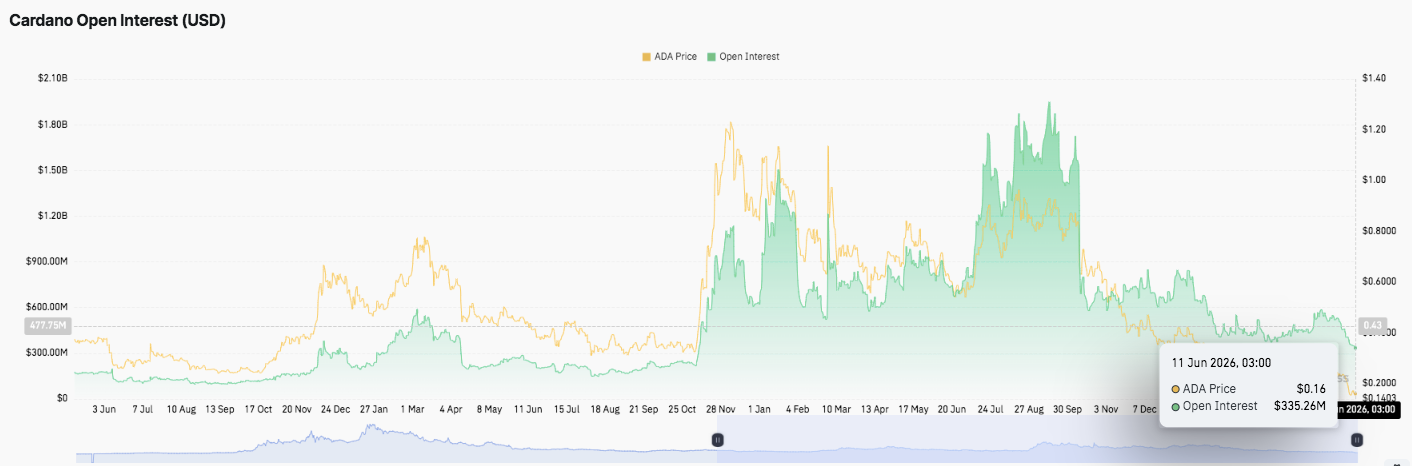Click the $1.40 right axis label
This screenshot has width=1412, height=466.
tap(1373, 78)
